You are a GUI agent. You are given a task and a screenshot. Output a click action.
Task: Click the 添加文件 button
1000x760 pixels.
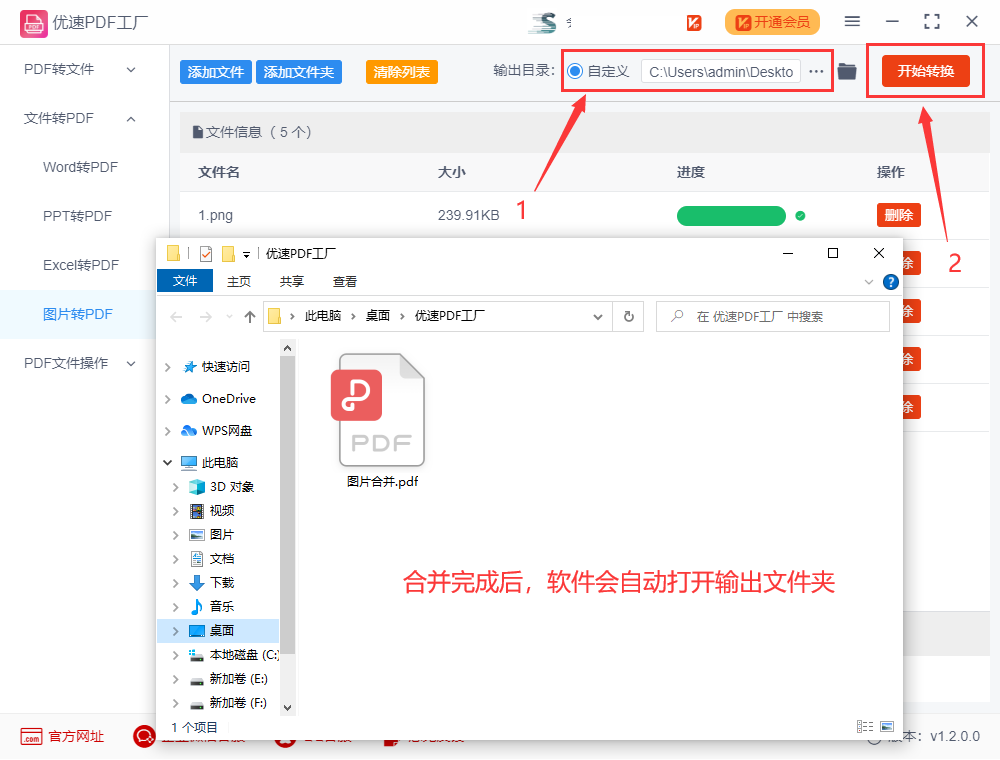coord(216,72)
